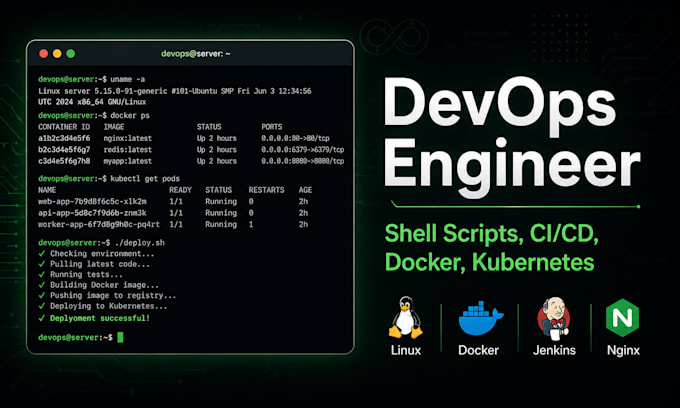Screen dimensions: 680x408
Task: Click 'Pulling latest code...' line
Action: [x=94, y=264]
